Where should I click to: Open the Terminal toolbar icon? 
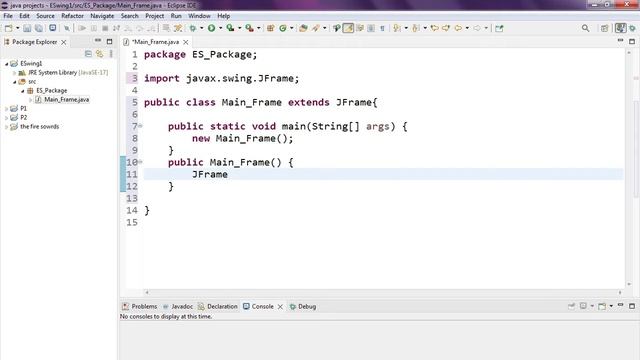click(53, 28)
